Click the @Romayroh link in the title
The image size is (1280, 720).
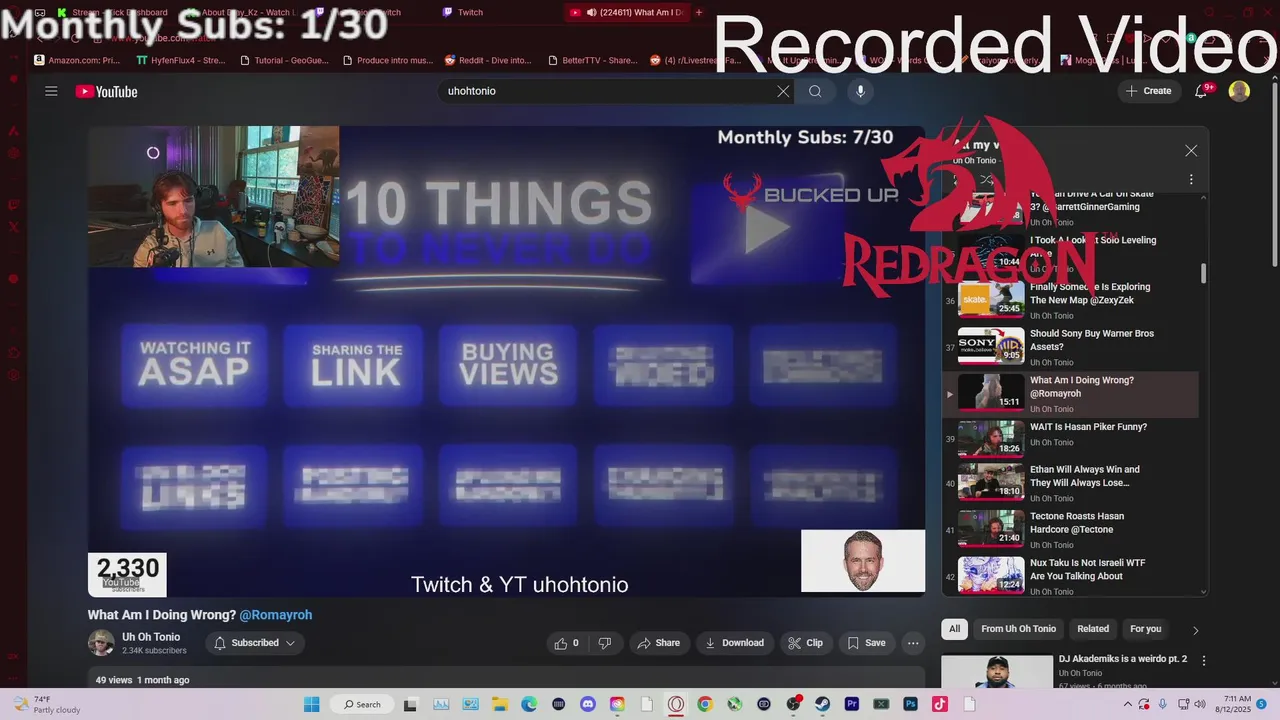(x=275, y=615)
